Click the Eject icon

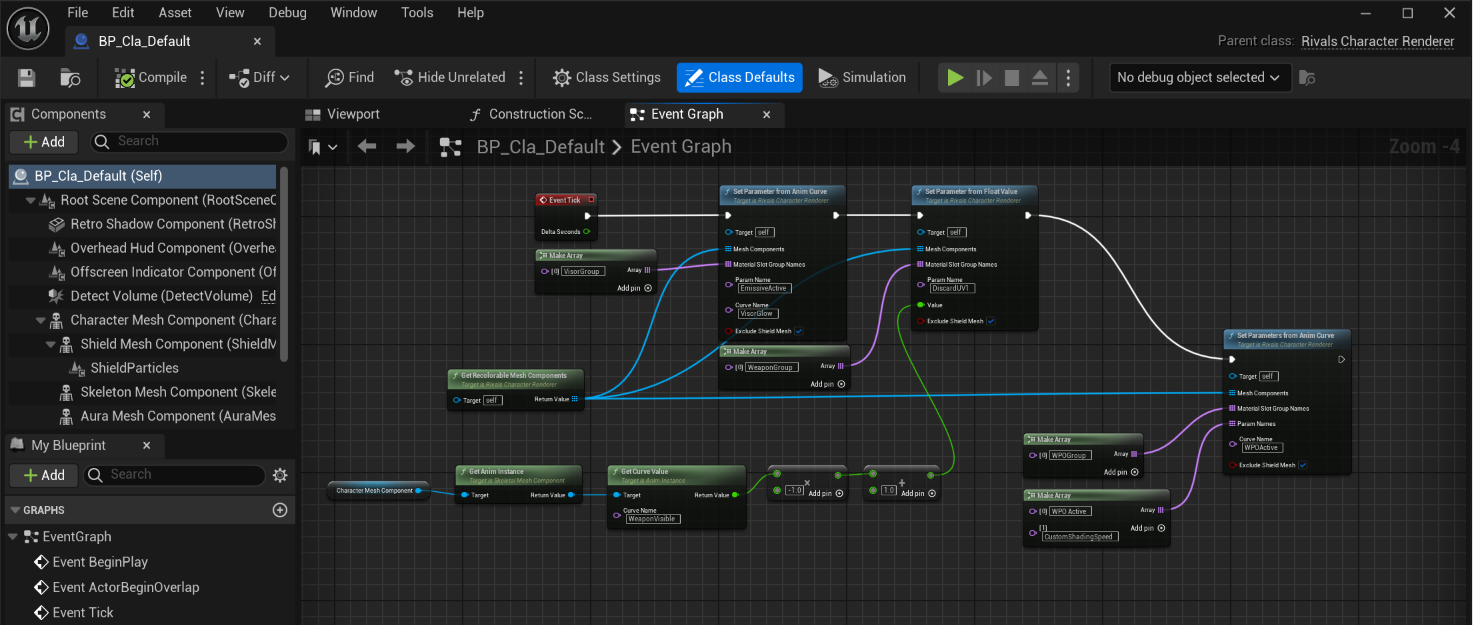click(1040, 77)
